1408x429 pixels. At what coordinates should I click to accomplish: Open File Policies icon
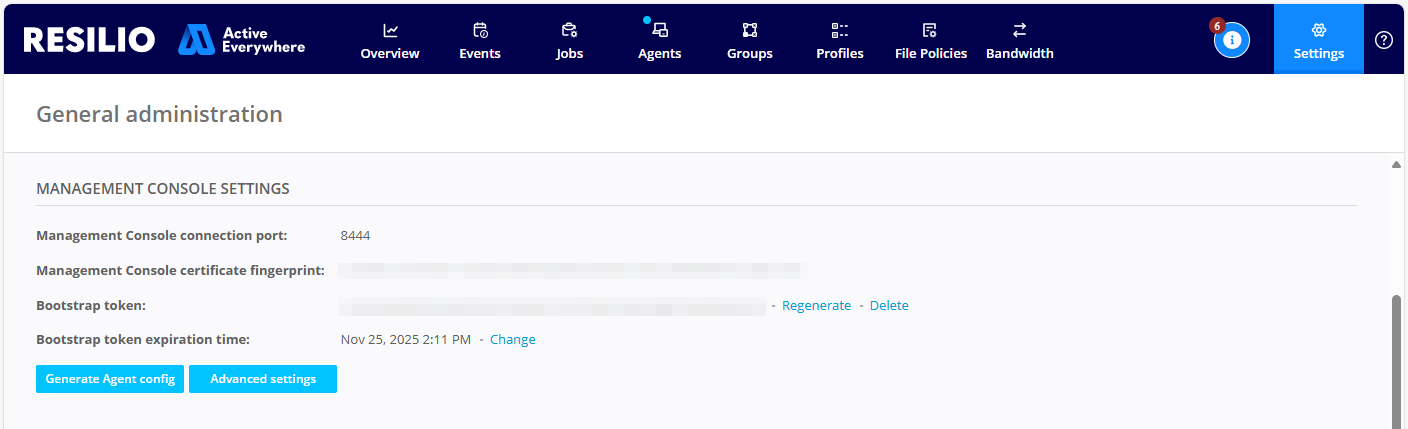click(x=930, y=30)
